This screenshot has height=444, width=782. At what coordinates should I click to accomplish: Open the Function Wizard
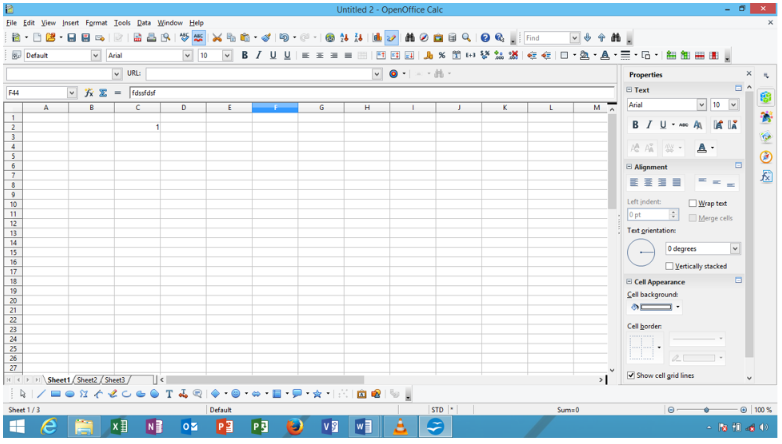(x=89, y=93)
